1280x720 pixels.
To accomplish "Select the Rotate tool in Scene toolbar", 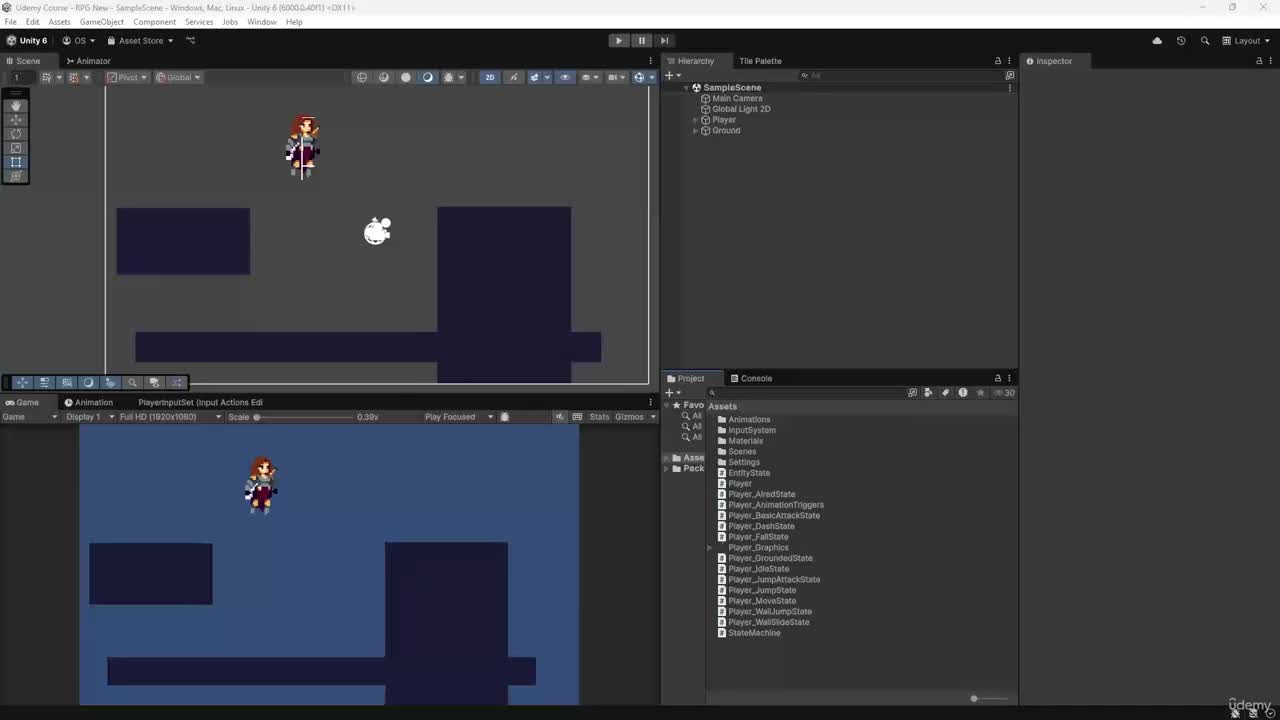I will [x=16, y=133].
